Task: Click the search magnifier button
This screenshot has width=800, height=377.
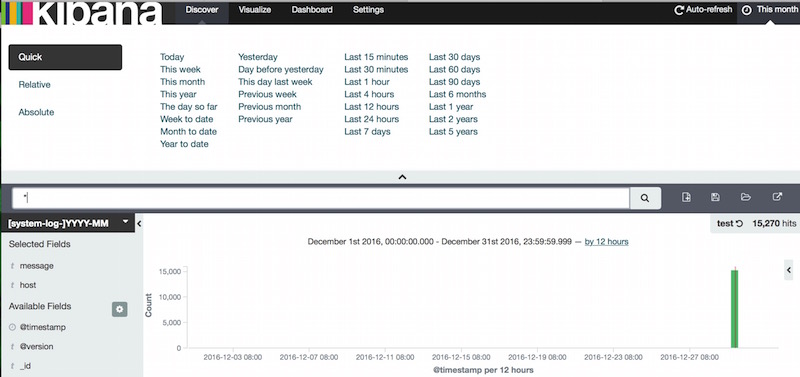Action: pos(645,198)
